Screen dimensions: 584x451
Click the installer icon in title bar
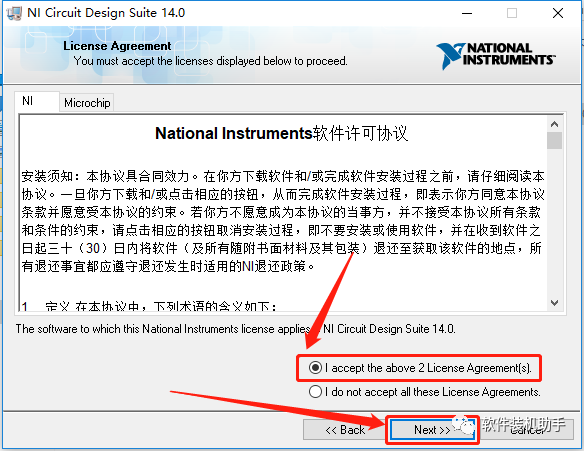tap(14, 13)
